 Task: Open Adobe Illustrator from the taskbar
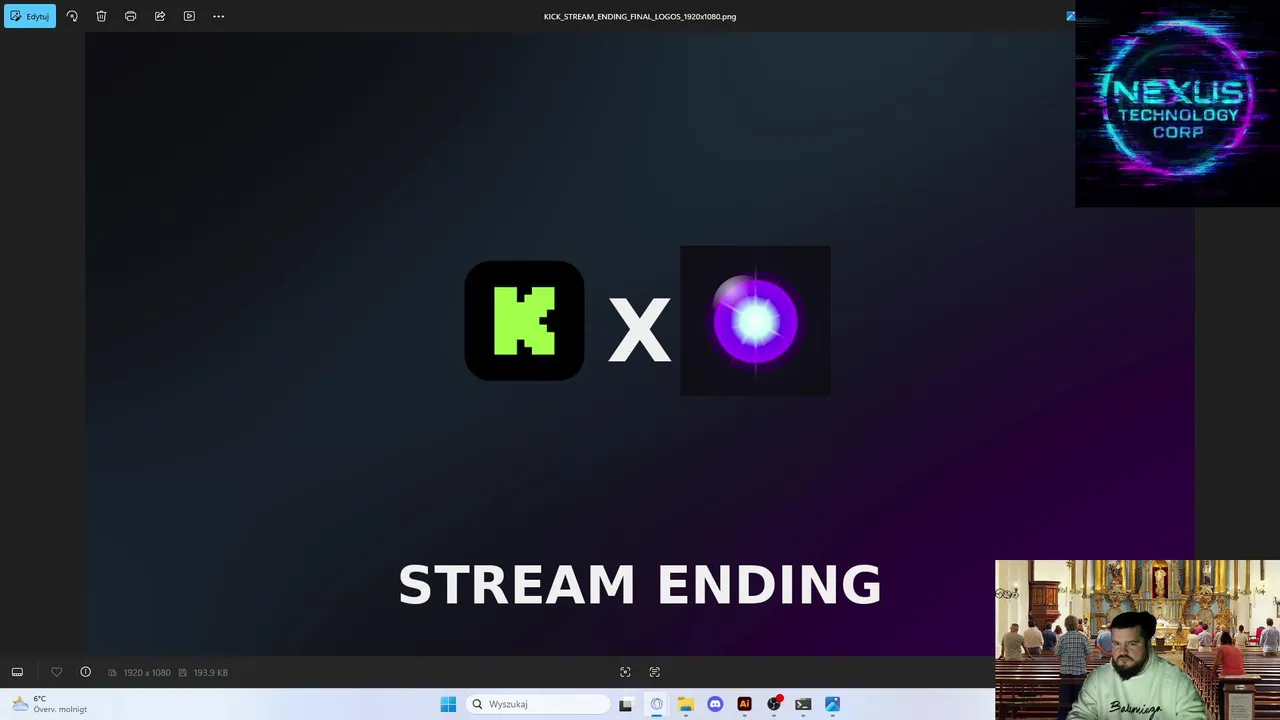(x=744, y=704)
